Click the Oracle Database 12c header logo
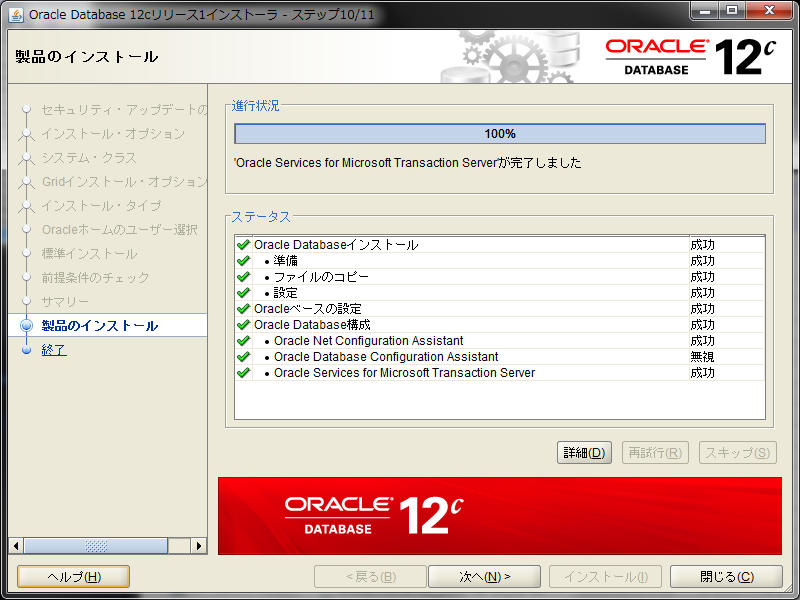The width and height of the screenshot is (800, 600). (690, 57)
